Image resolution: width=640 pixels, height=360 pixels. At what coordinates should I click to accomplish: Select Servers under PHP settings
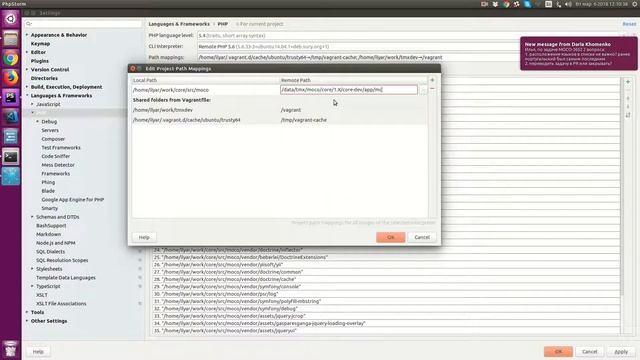click(50, 130)
